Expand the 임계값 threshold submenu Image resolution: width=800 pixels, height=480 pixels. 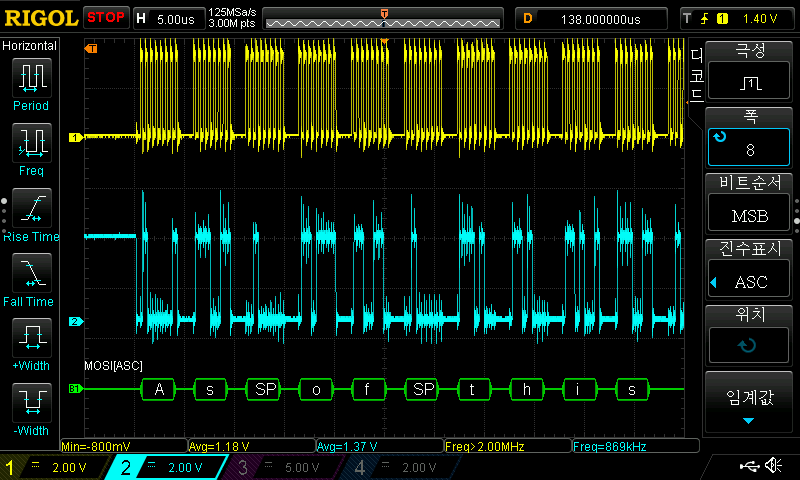pyautogui.click(x=750, y=405)
